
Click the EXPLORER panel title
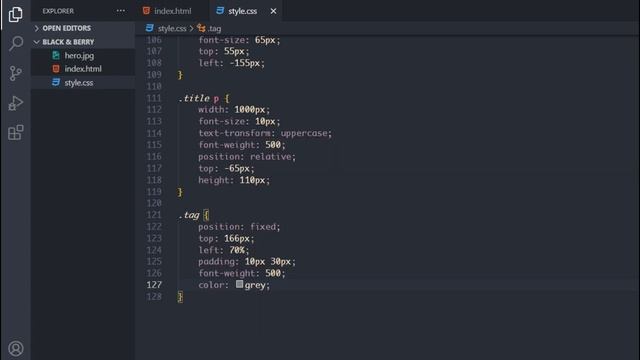pyautogui.click(x=58, y=11)
